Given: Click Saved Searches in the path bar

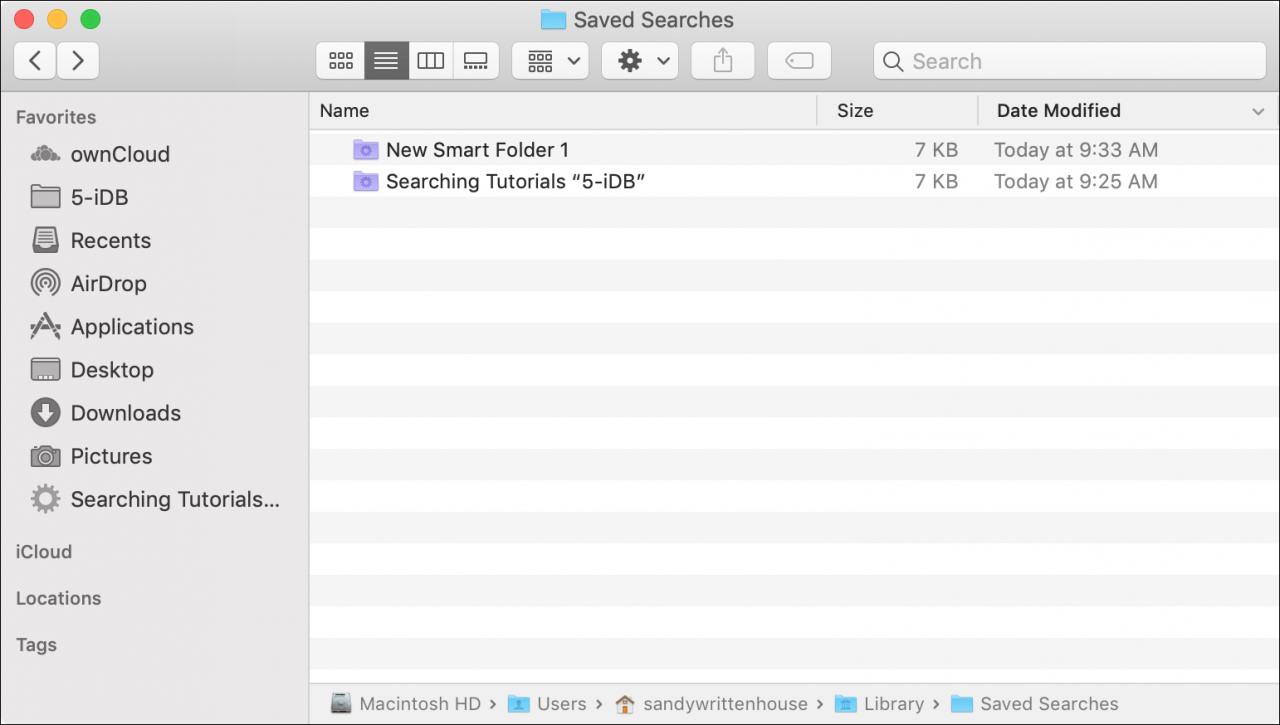Looking at the screenshot, I should pos(1049,704).
